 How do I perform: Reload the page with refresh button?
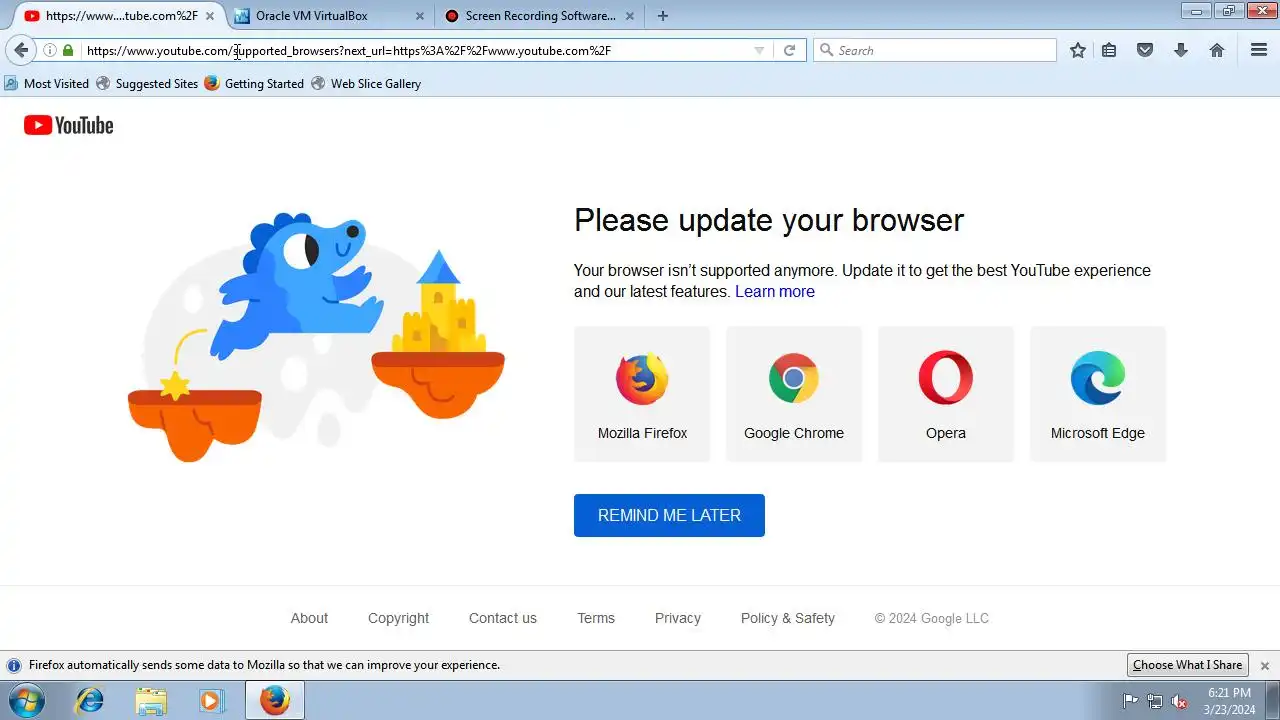point(789,50)
